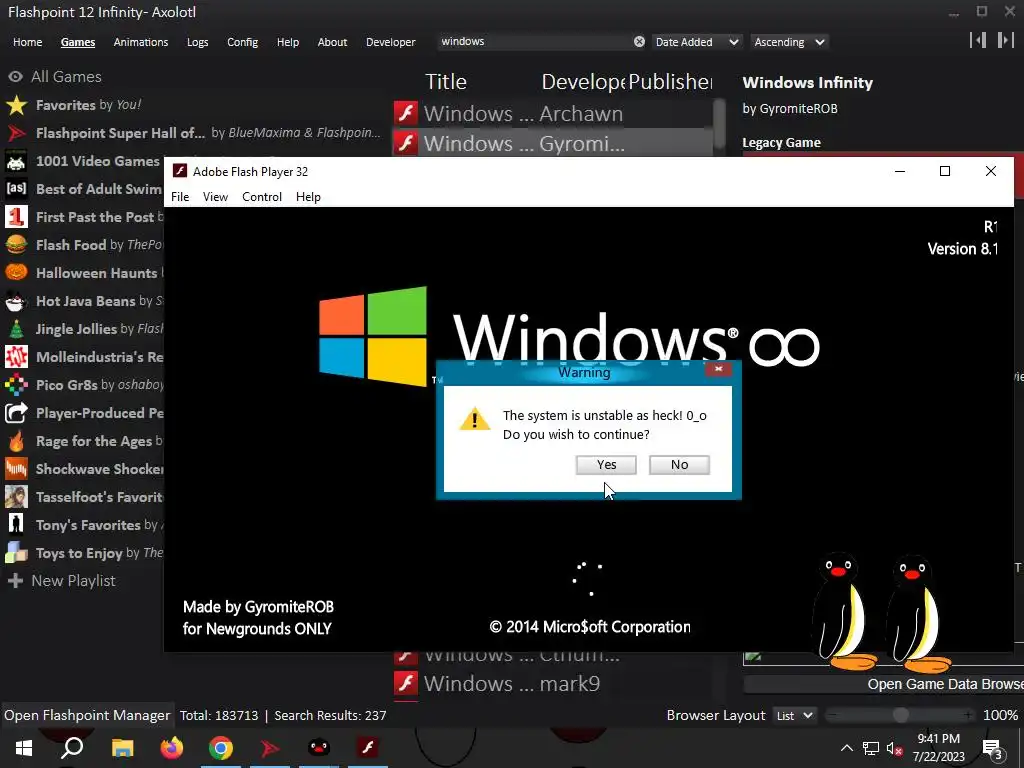This screenshot has height=768, width=1024.
Task: Switch to Flashpoint launcher taskbar icon
Action: tap(270, 748)
